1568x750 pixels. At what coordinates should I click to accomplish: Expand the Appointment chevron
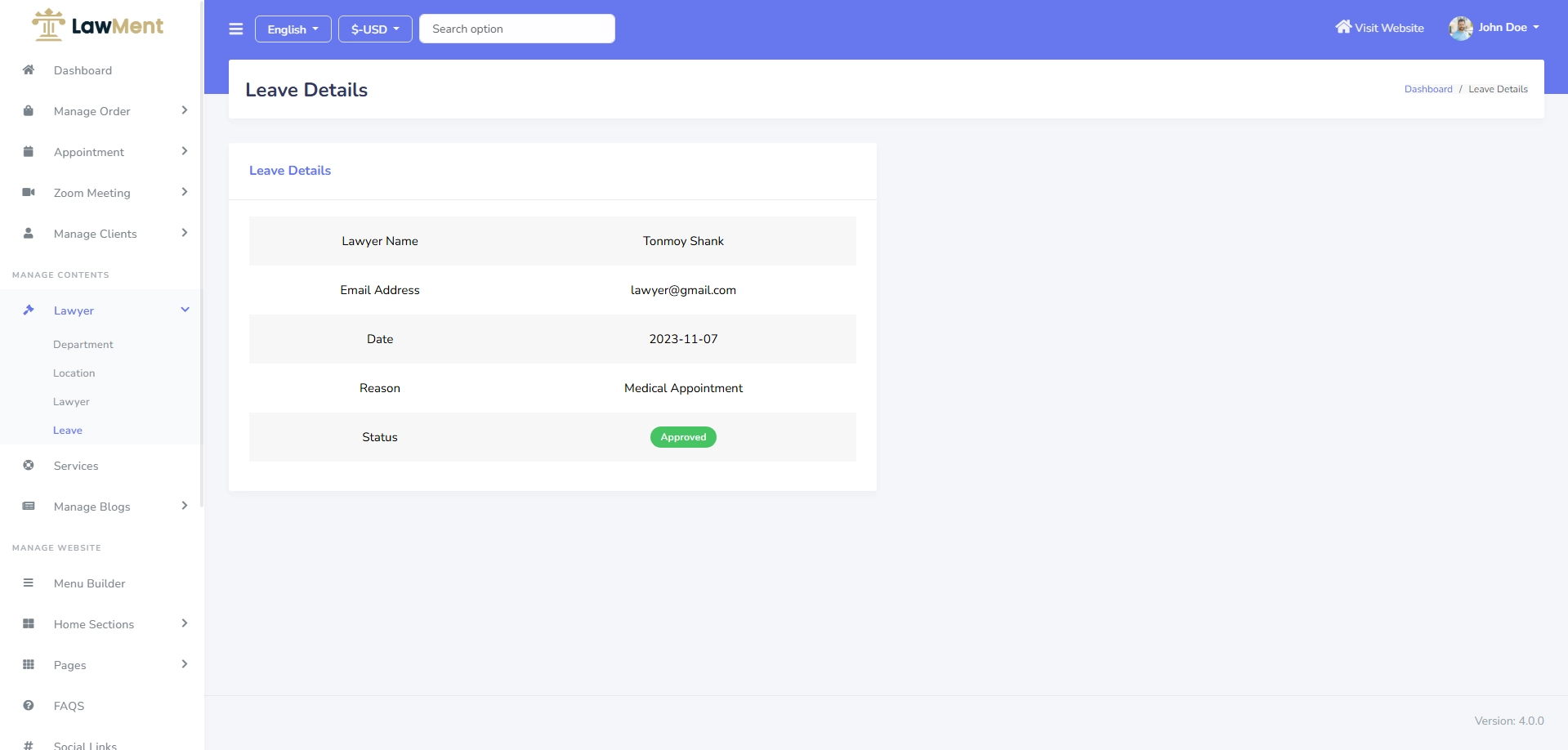[x=185, y=151]
